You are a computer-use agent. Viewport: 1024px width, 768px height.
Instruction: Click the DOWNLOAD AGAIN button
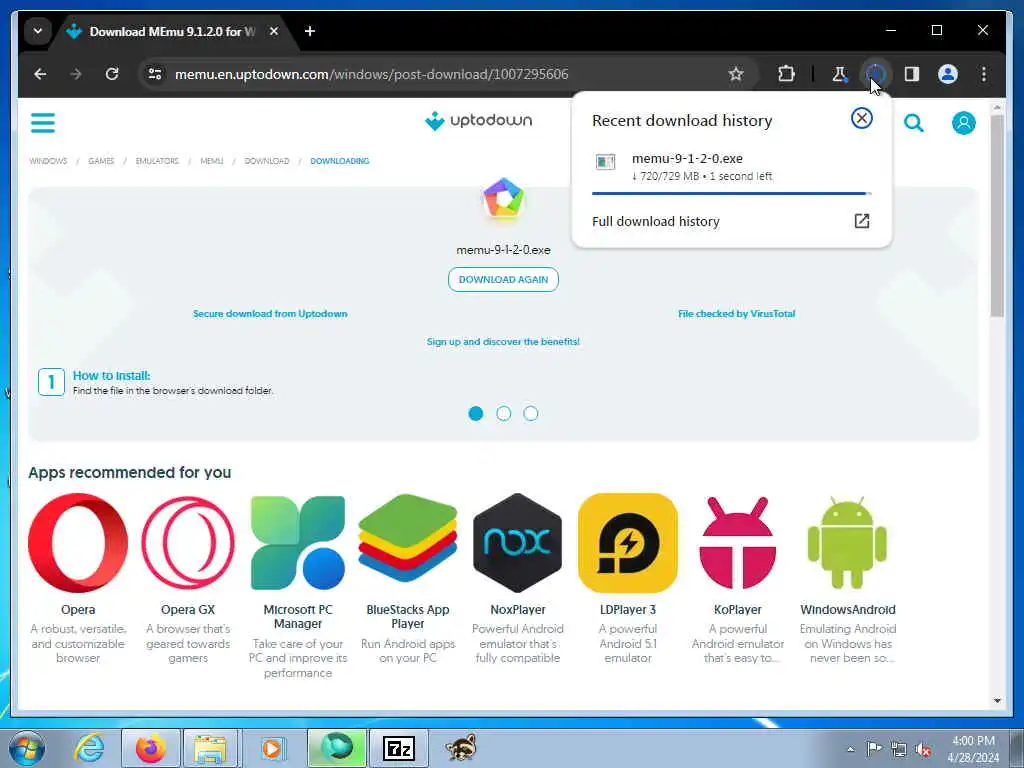(503, 280)
